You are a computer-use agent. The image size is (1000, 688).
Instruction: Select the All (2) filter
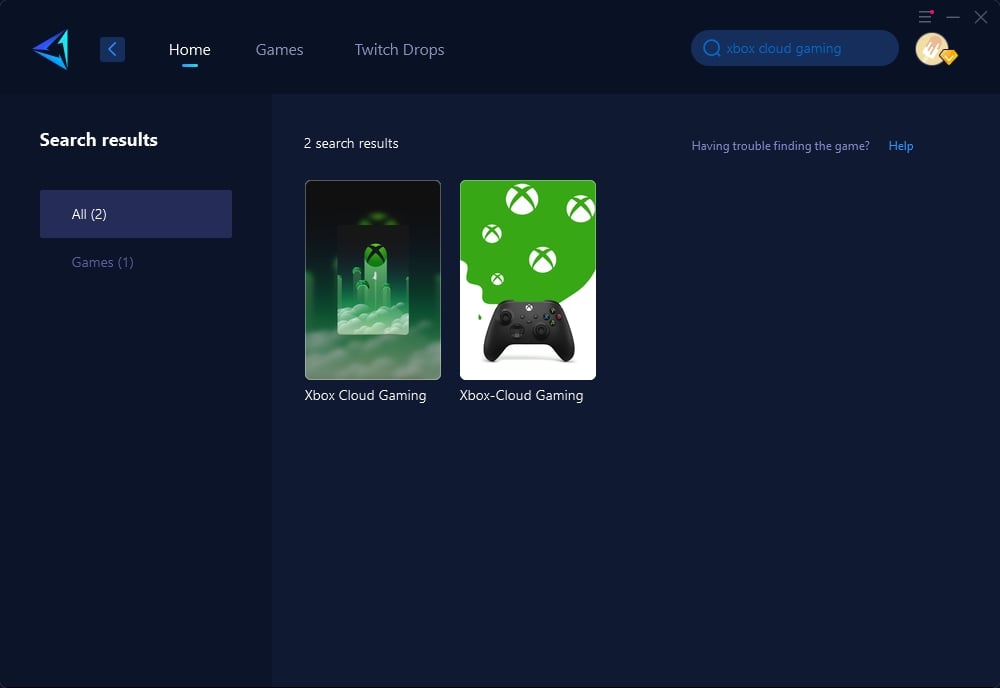click(x=136, y=214)
